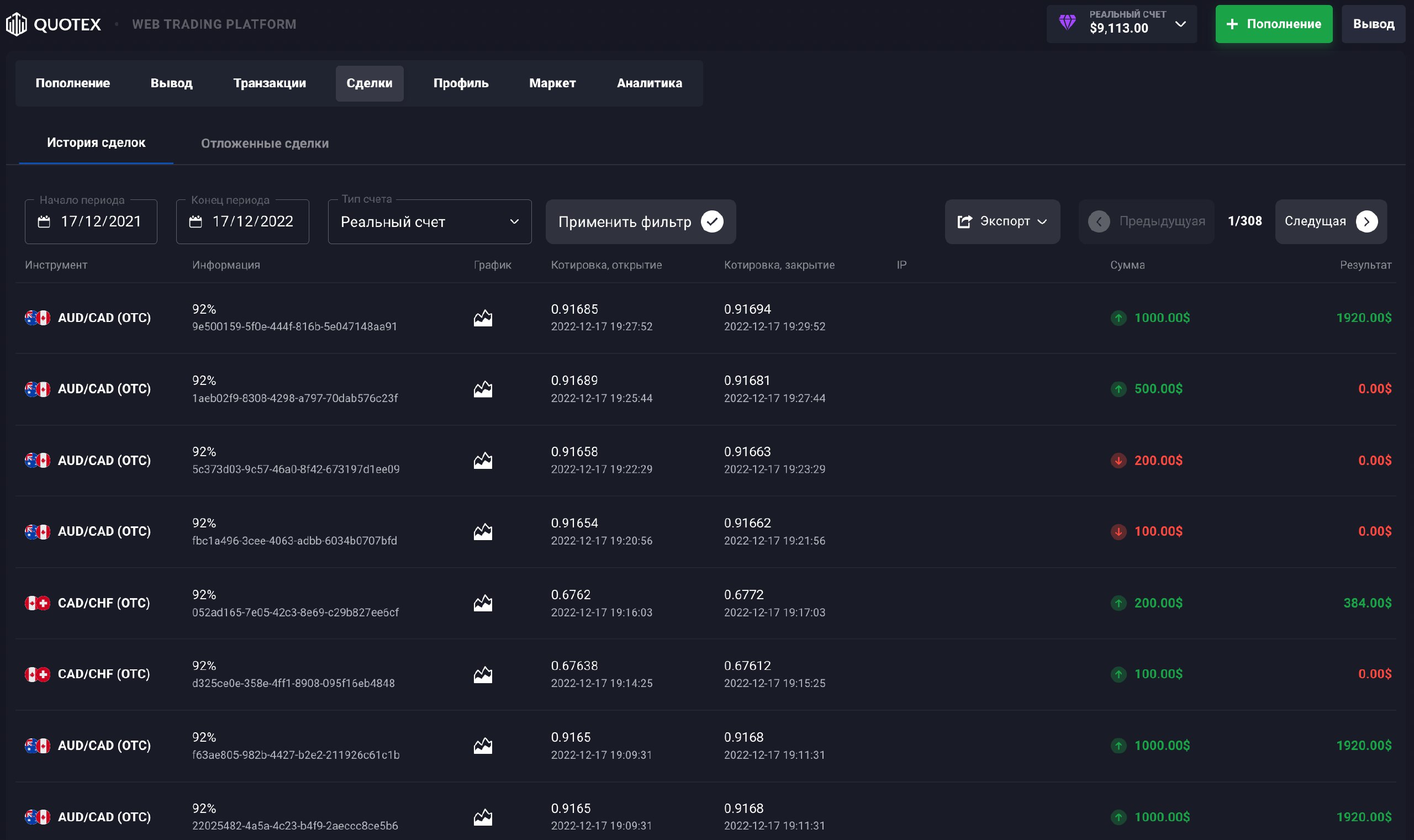The height and width of the screenshot is (840, 1414).
Task: Go to the Профиль tab
Action: tap(461, 83)
